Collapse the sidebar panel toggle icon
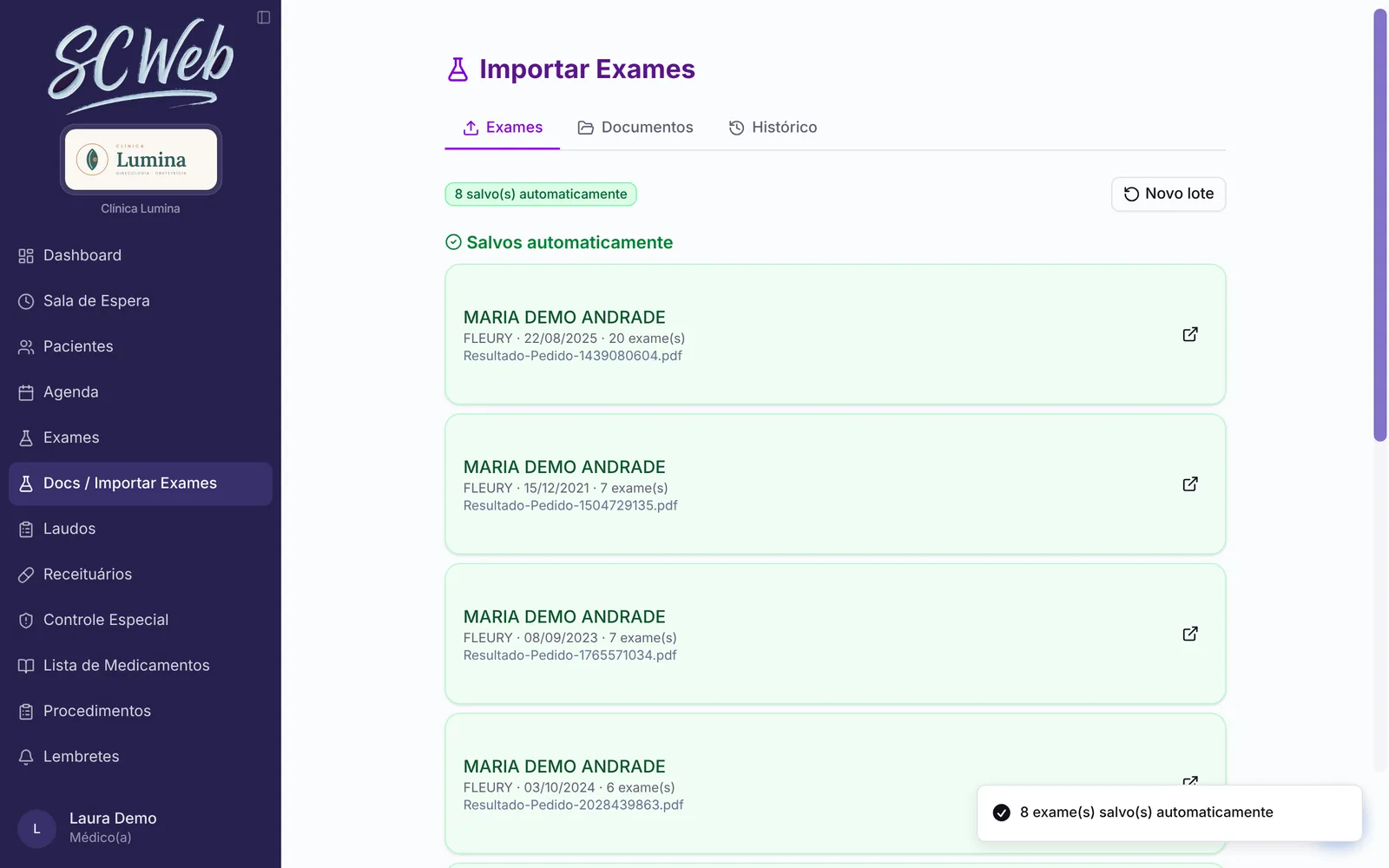 (264, 17)
